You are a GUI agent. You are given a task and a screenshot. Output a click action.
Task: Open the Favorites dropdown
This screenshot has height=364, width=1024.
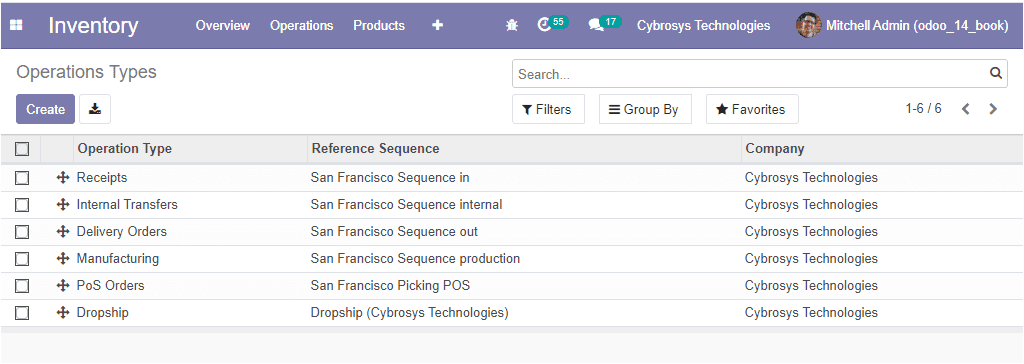point(752,109)
